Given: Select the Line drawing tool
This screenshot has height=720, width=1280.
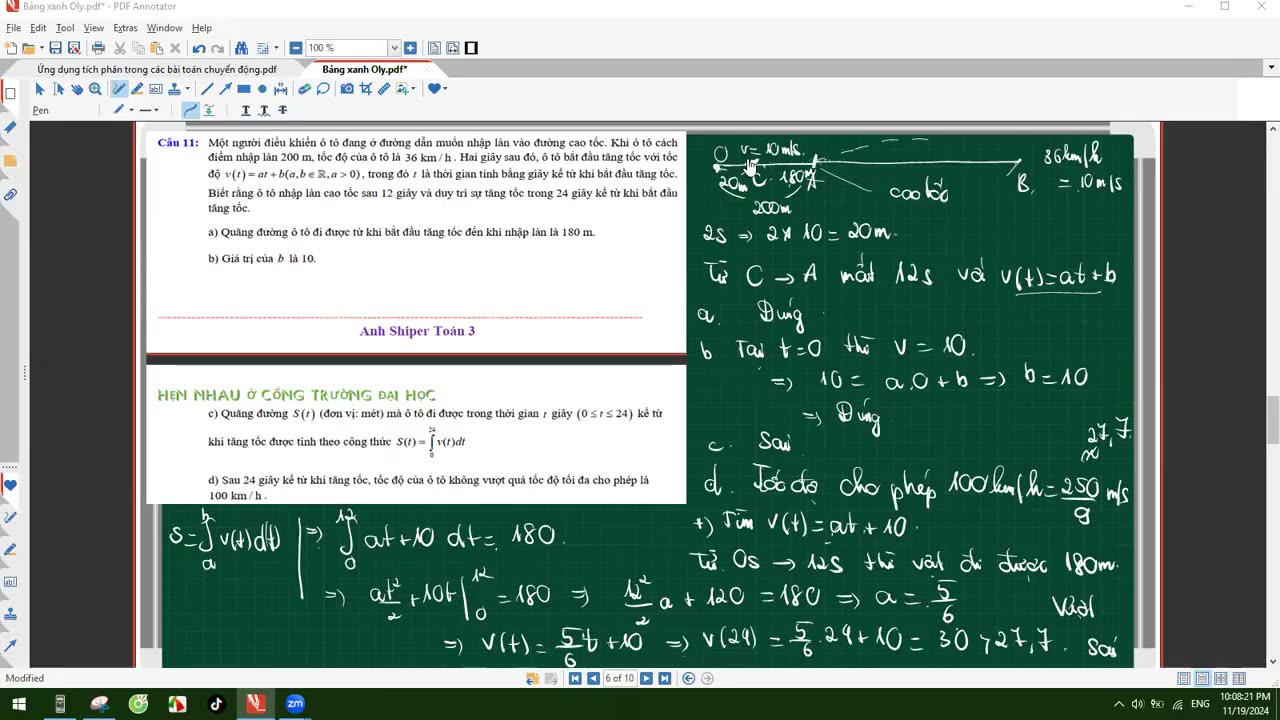Looking at the screenshot, I should pyautogui.click(x=207, y=89).
